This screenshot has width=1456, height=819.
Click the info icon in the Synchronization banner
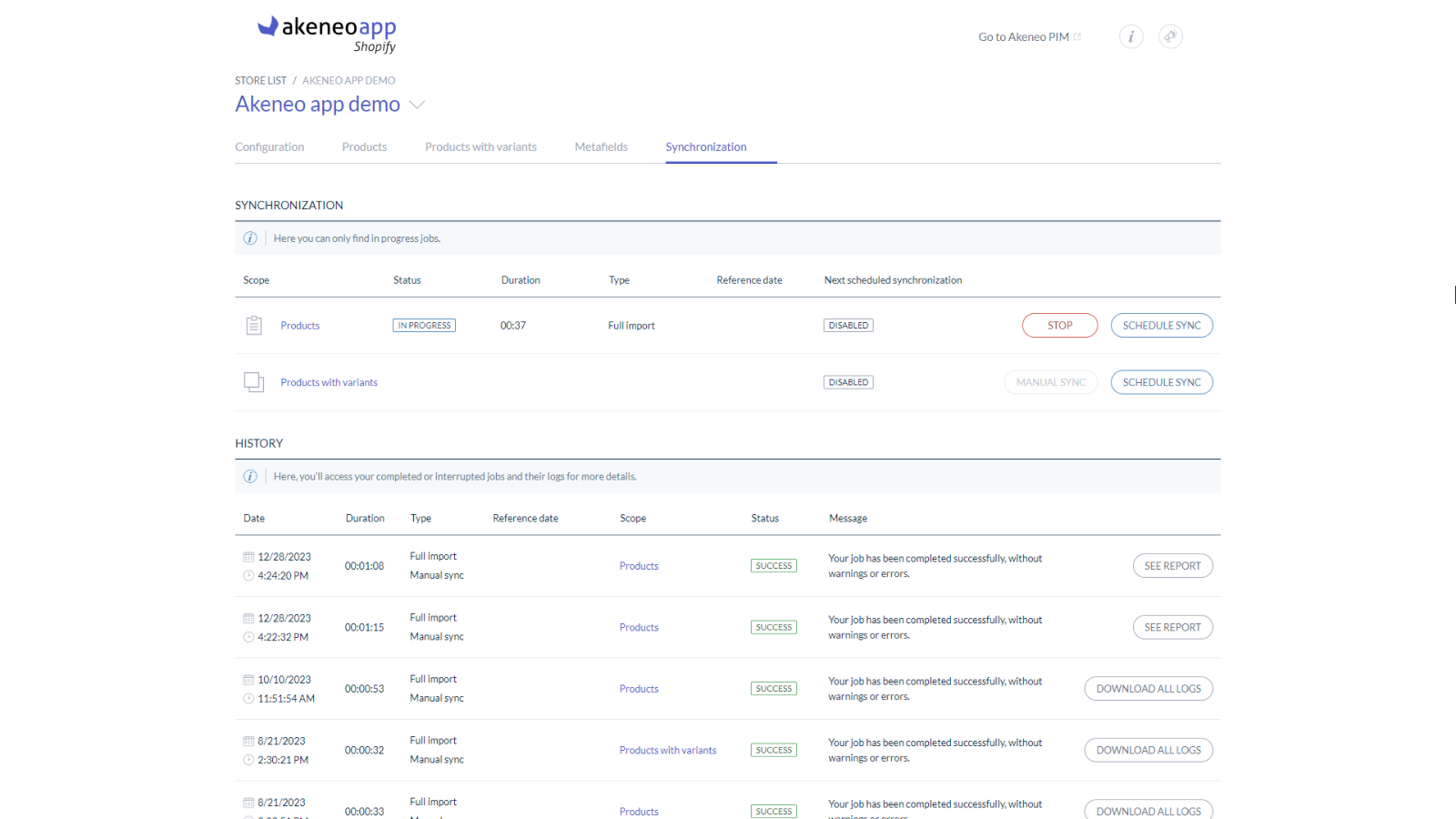(250, 238)
